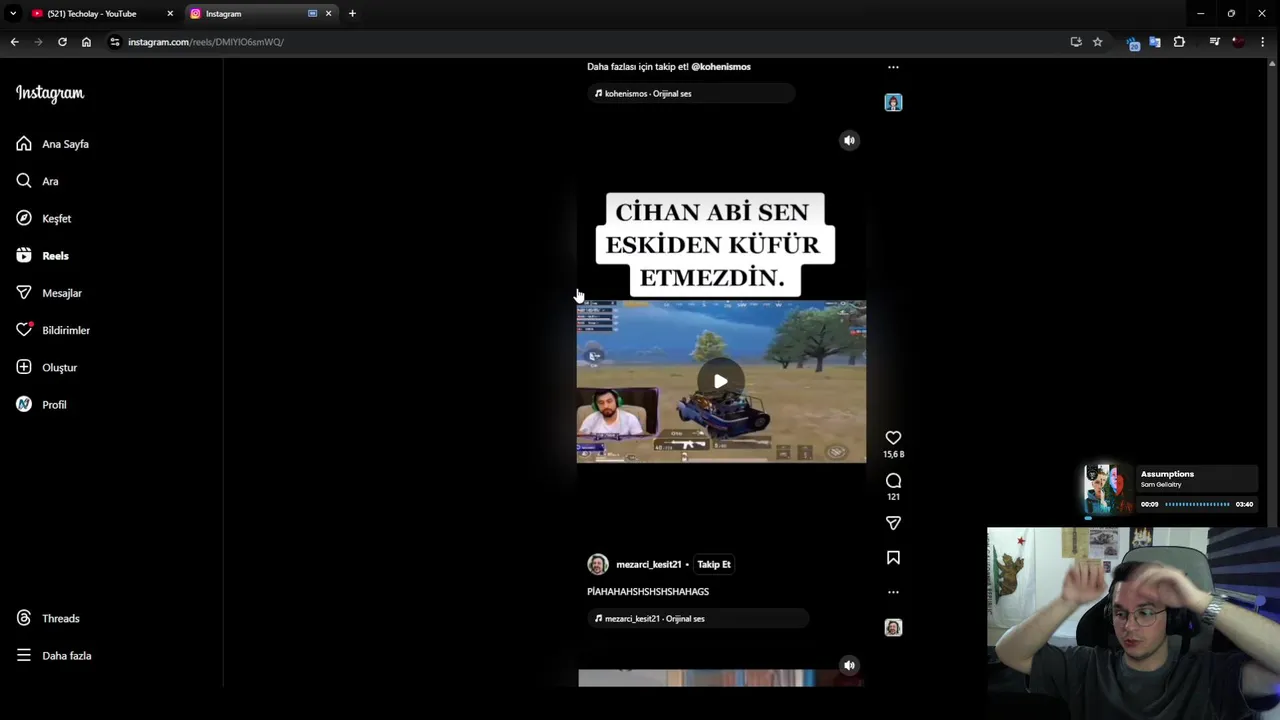The height and width of the screenshot is (720, 1280).
Task: Click the address bar URL
Action: click(206, 42)
